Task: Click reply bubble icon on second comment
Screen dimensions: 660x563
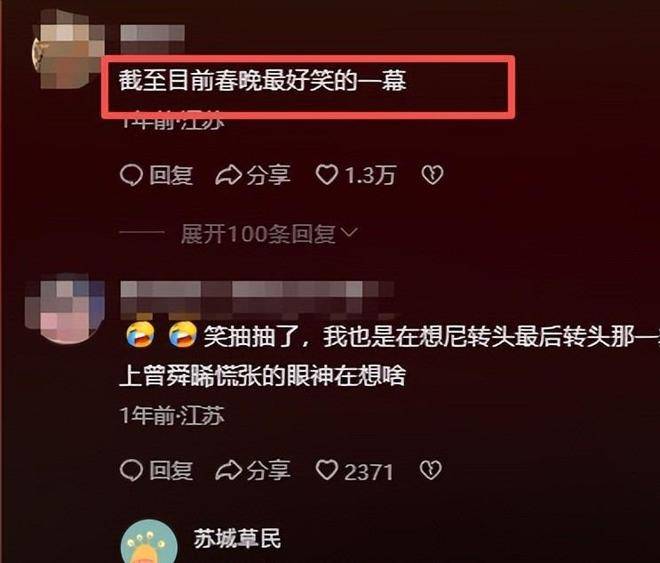Action: [131, 470]
